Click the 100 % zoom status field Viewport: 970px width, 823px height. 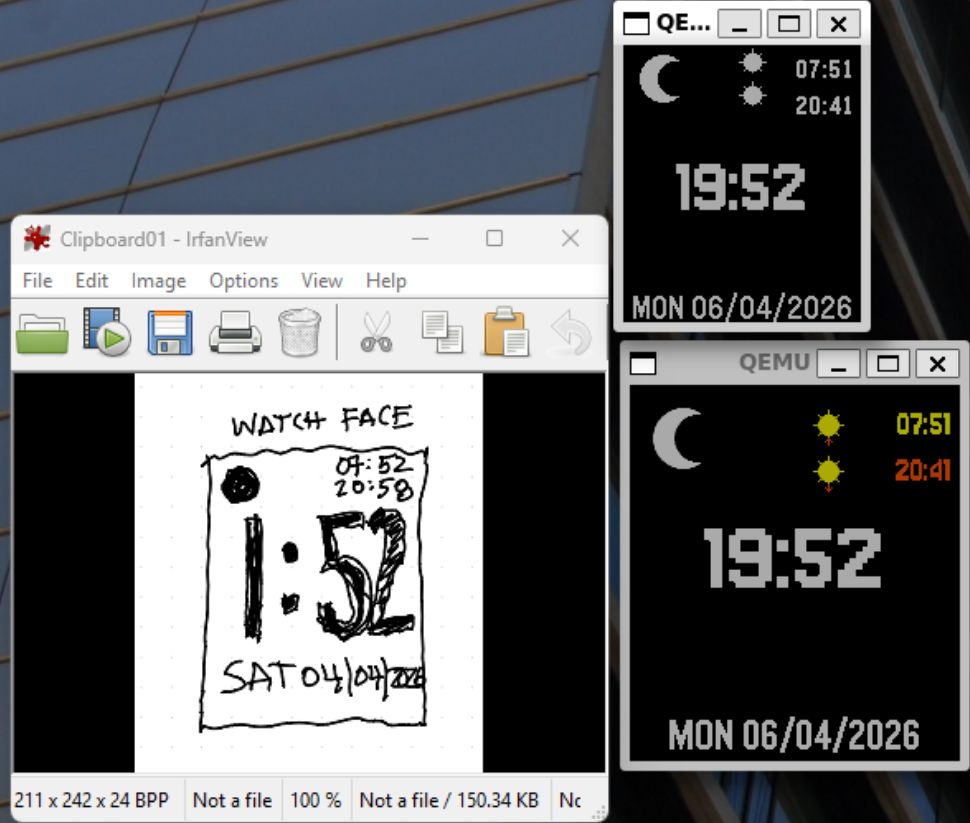(316, 800)
